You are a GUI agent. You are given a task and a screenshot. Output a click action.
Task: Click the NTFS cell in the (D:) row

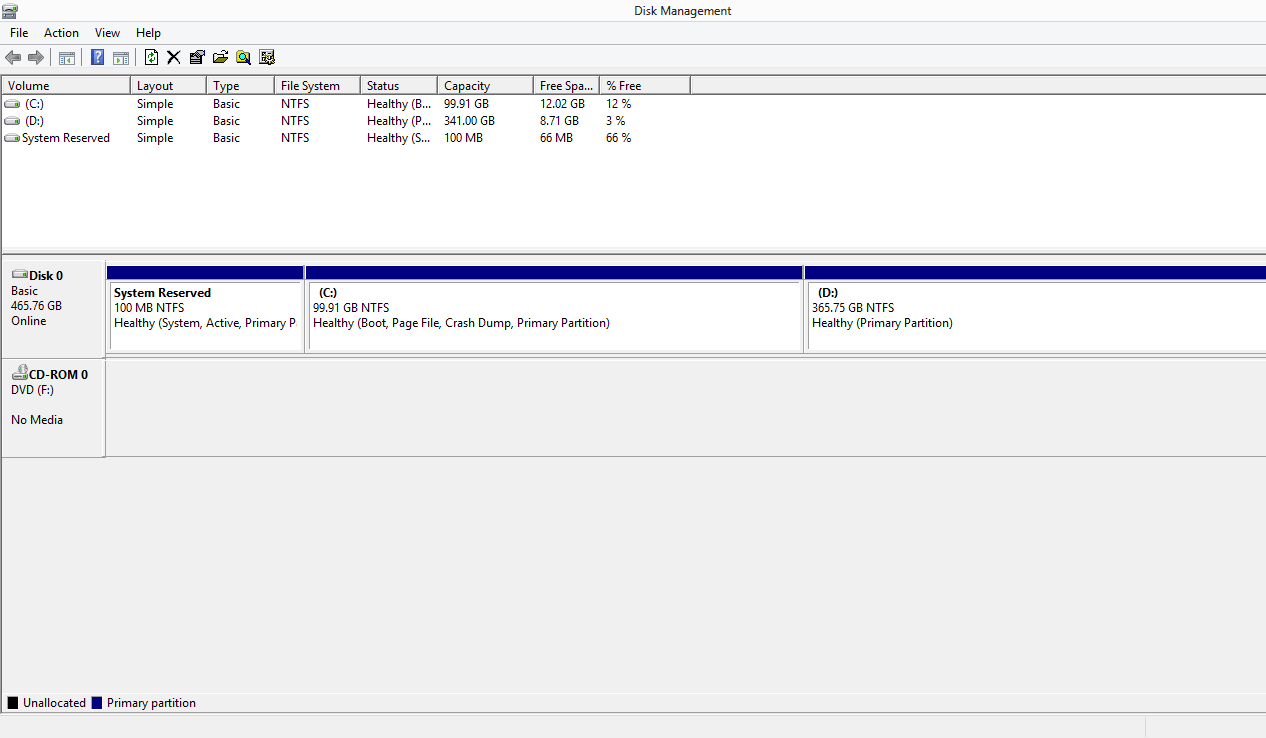[295, 121]
